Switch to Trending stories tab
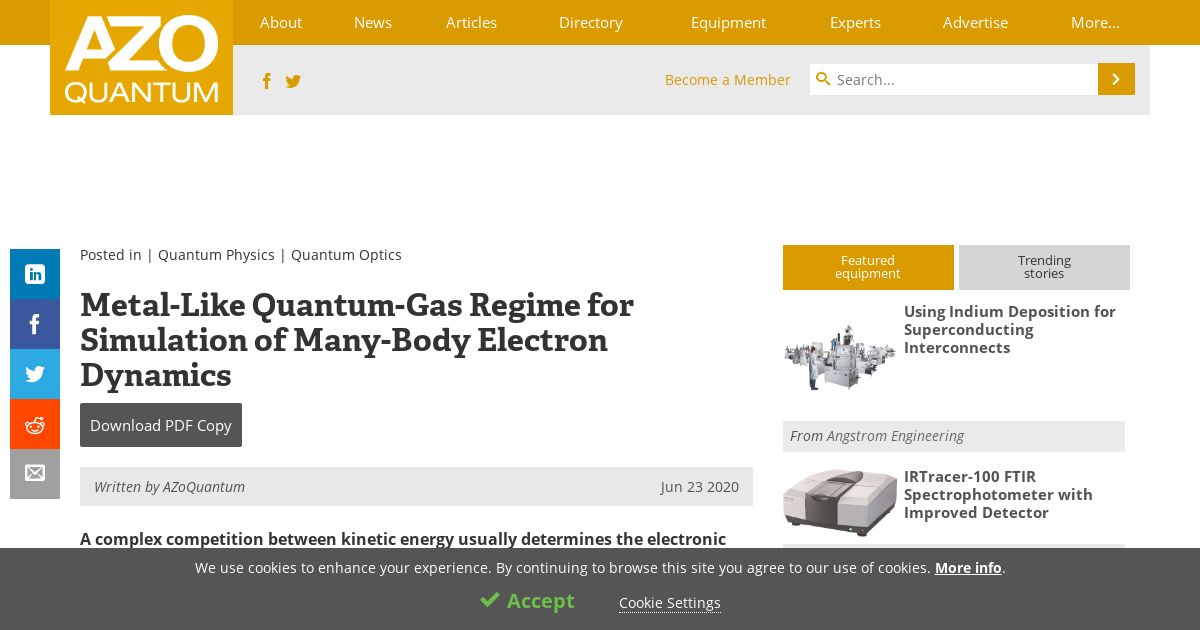This screenshot has height=630, width=1200. pyautogui.click(x=1044, y=267)
